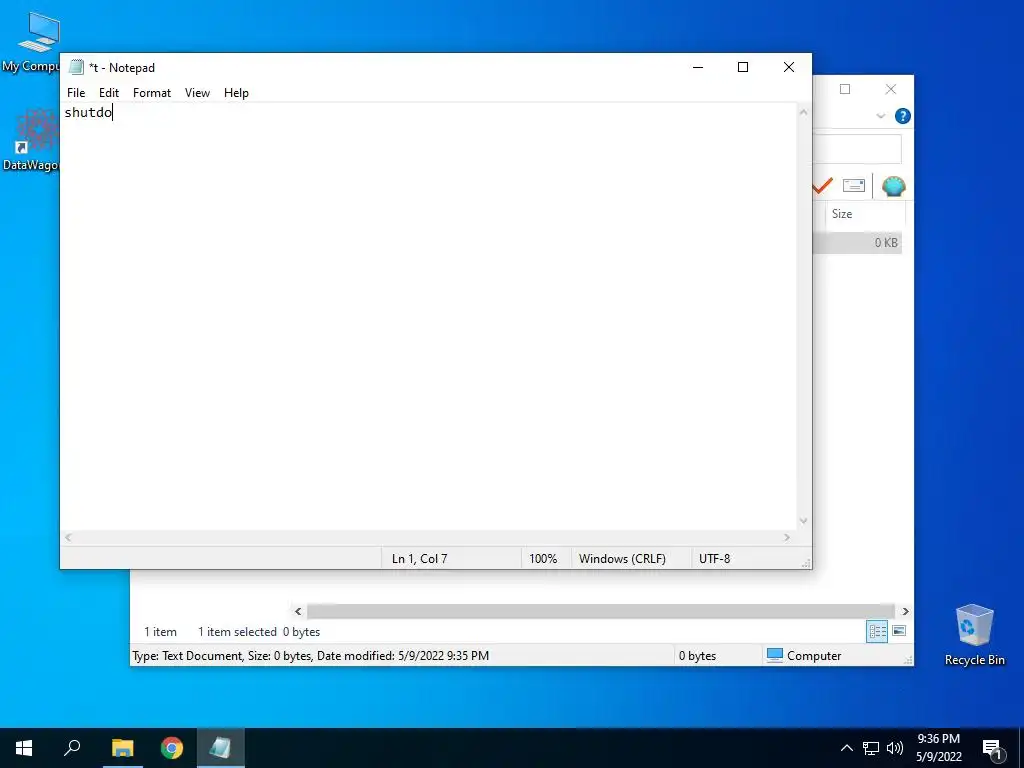Click the "0 KB" size cell in File Explorer
The height and width of the screenshot is (768, 1024).
[x=886, y=243]
